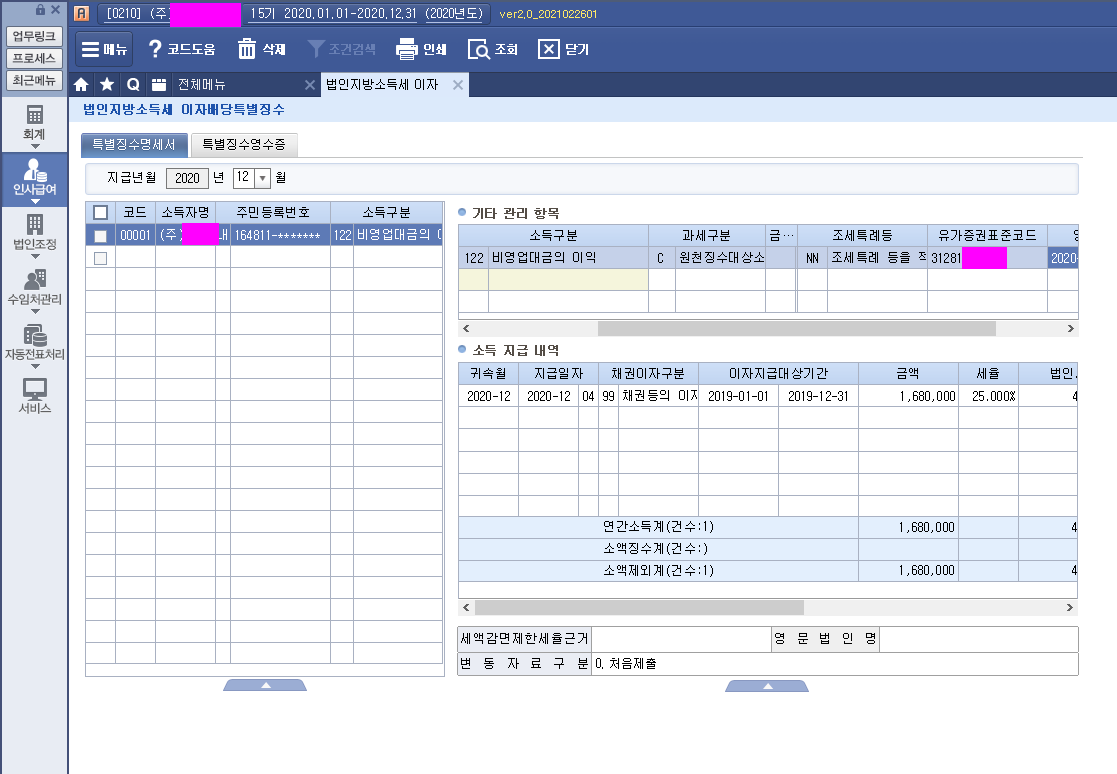
Task: Select the 164811-******** resident number cell
Action: (280, 236)
